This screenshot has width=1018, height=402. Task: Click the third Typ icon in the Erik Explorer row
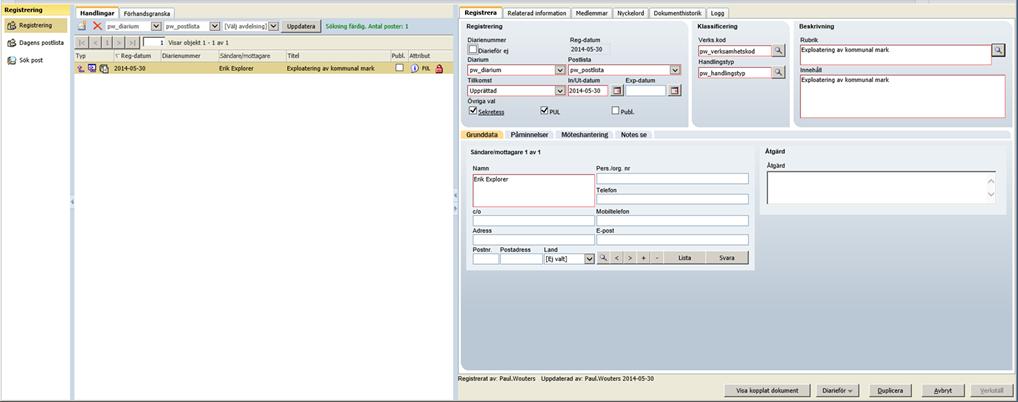click(x=104, y=68)
